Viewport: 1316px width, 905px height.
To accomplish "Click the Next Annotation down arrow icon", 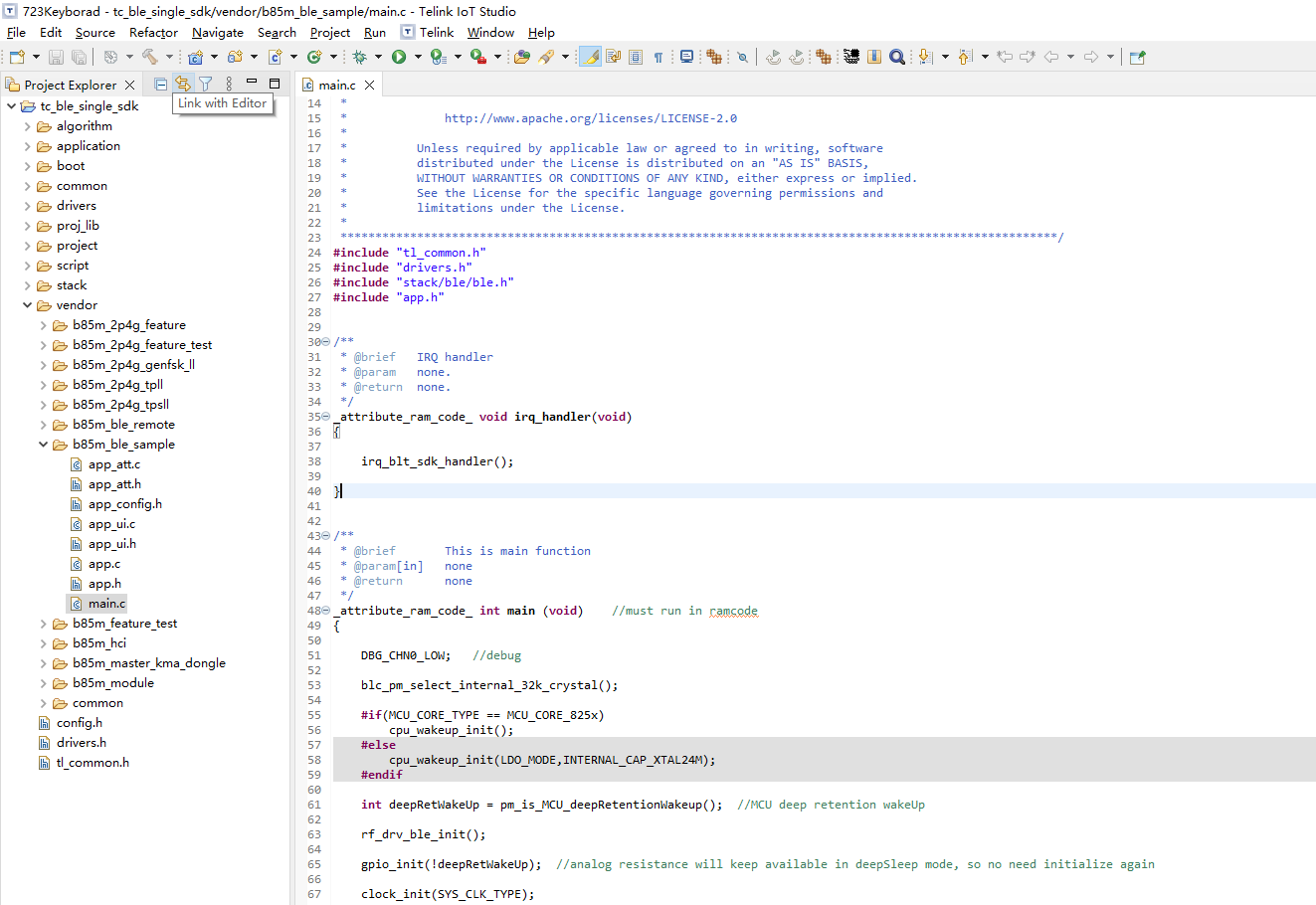I will [x=925, y=57].
